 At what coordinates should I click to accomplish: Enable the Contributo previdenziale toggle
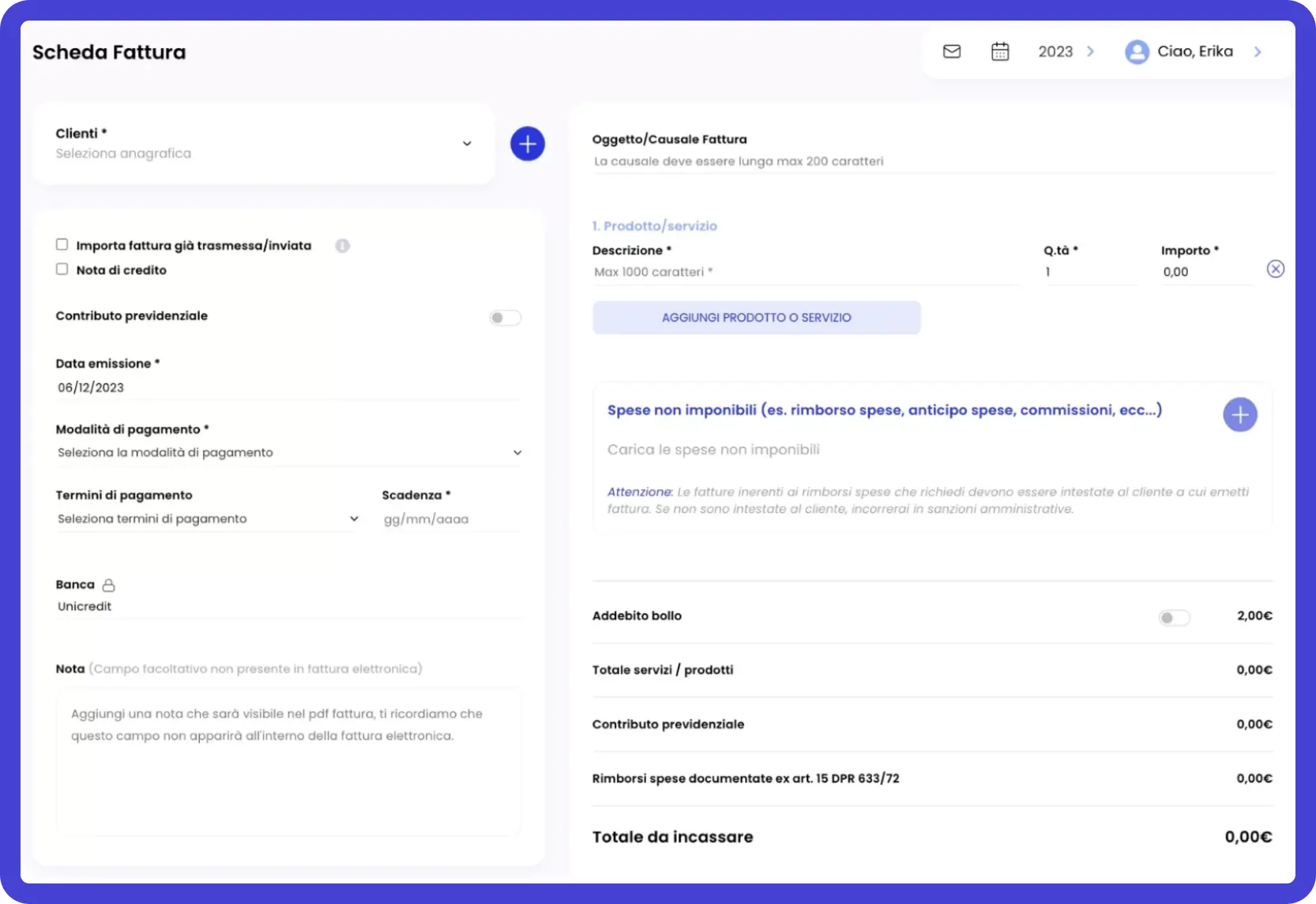coord(505,318)
